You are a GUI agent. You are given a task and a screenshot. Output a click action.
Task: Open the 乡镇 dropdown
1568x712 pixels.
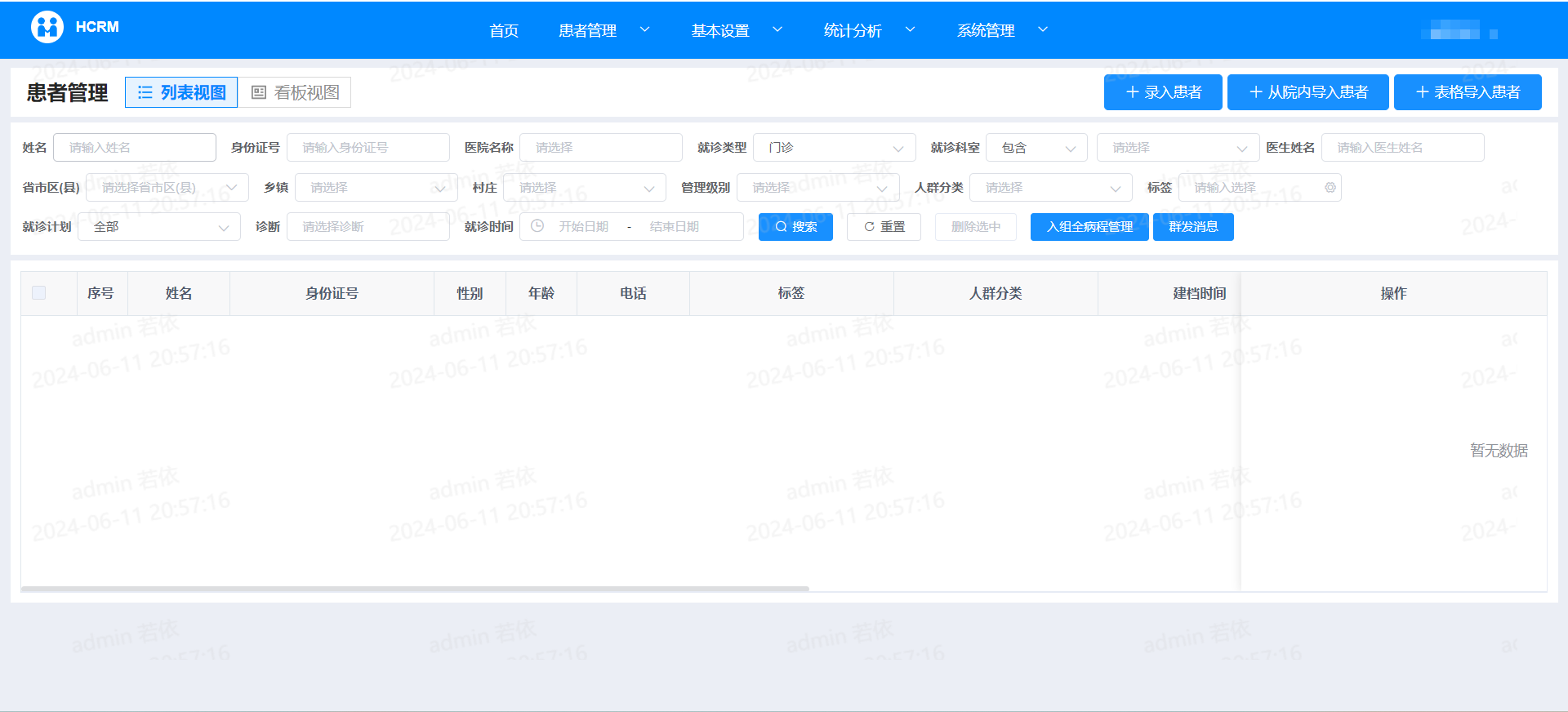pyautogui.click(x=376, y=188)
